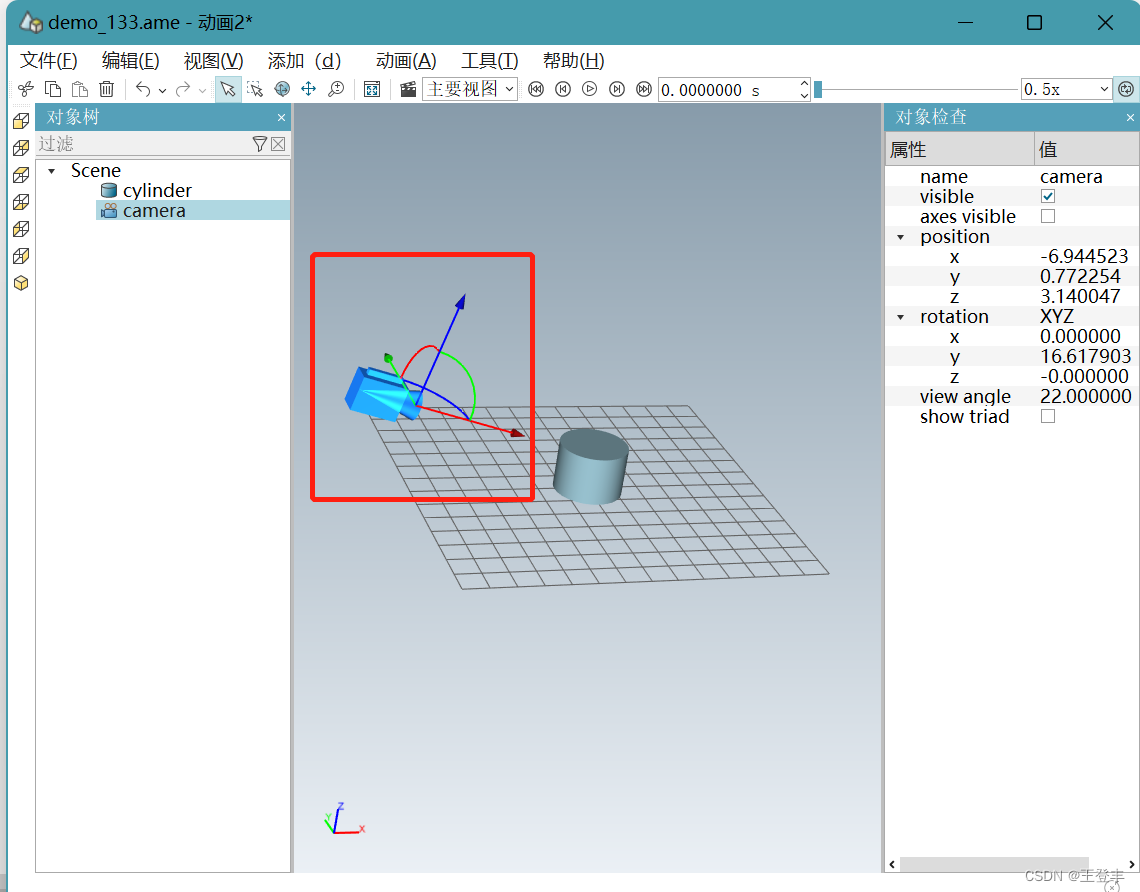
Task: Click the Paste icon on the toolbar
Action: click(x=79, y=89)
